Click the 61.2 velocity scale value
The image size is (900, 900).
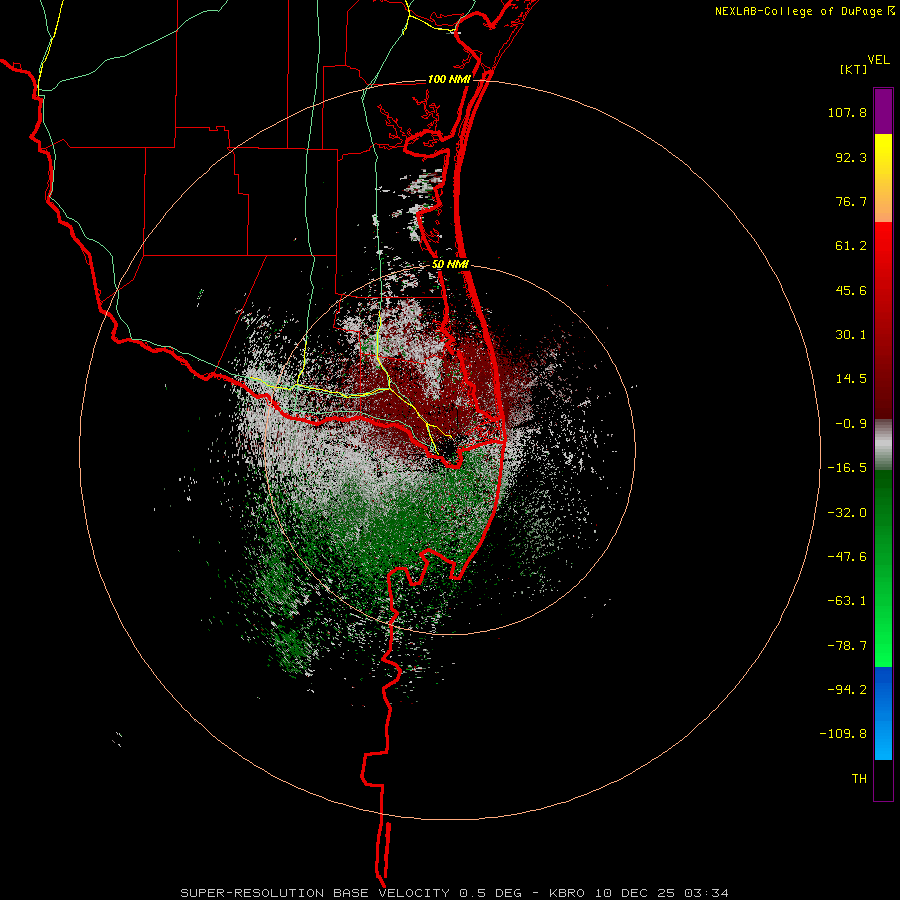click(851, 246)
